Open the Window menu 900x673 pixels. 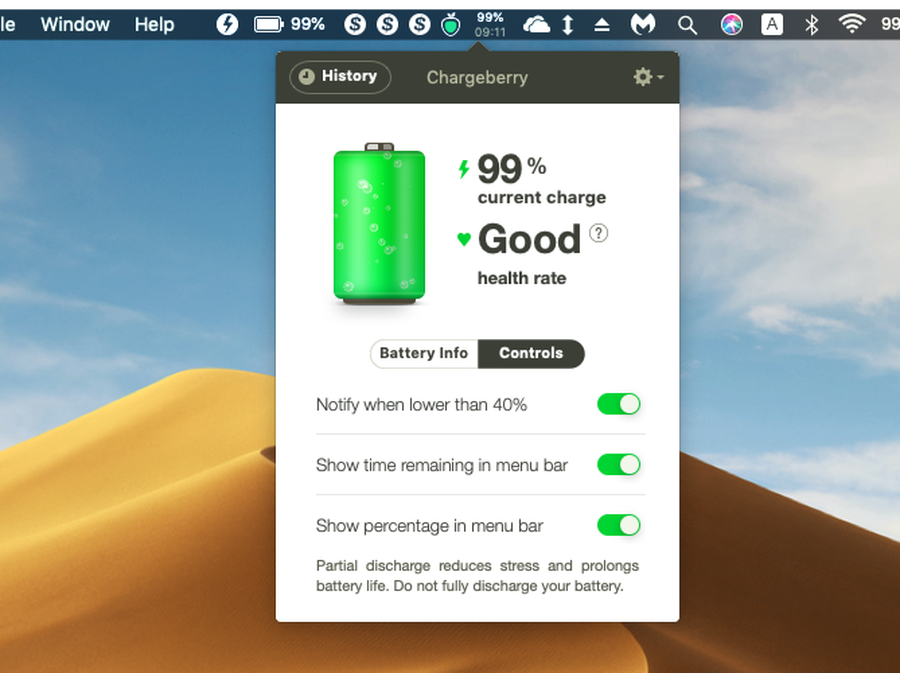click(x=75, y=25)
